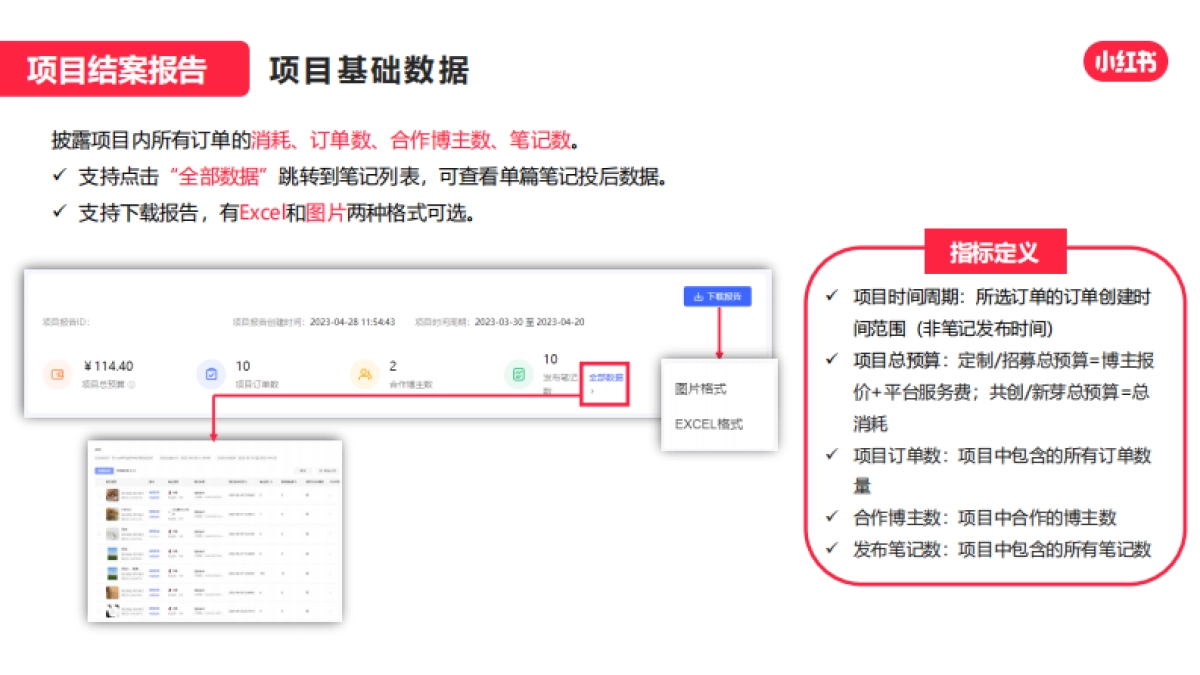The height and width of the screenshot is (675, 1200).
Task: 勾选笔记列表表头的全选框
Action: [x=97, y=482]
